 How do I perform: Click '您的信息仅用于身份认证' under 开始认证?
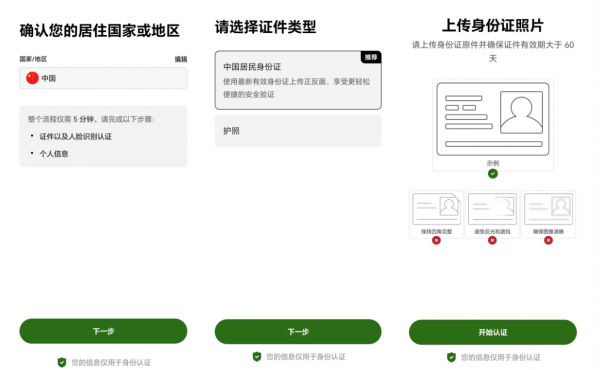501,357
